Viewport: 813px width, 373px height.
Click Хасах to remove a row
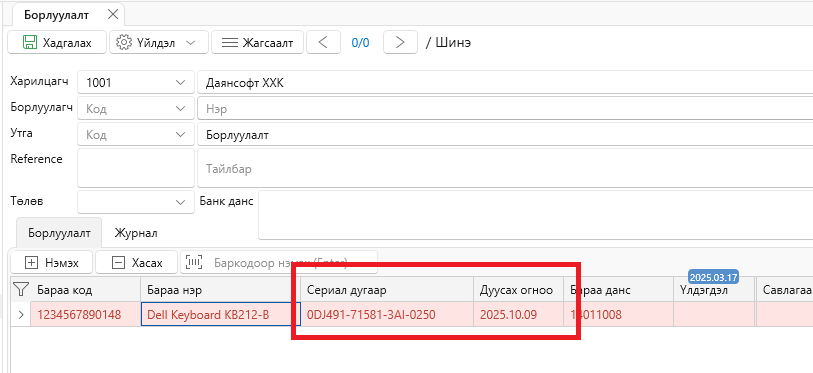pyautogui.click(x=137, y=263)
